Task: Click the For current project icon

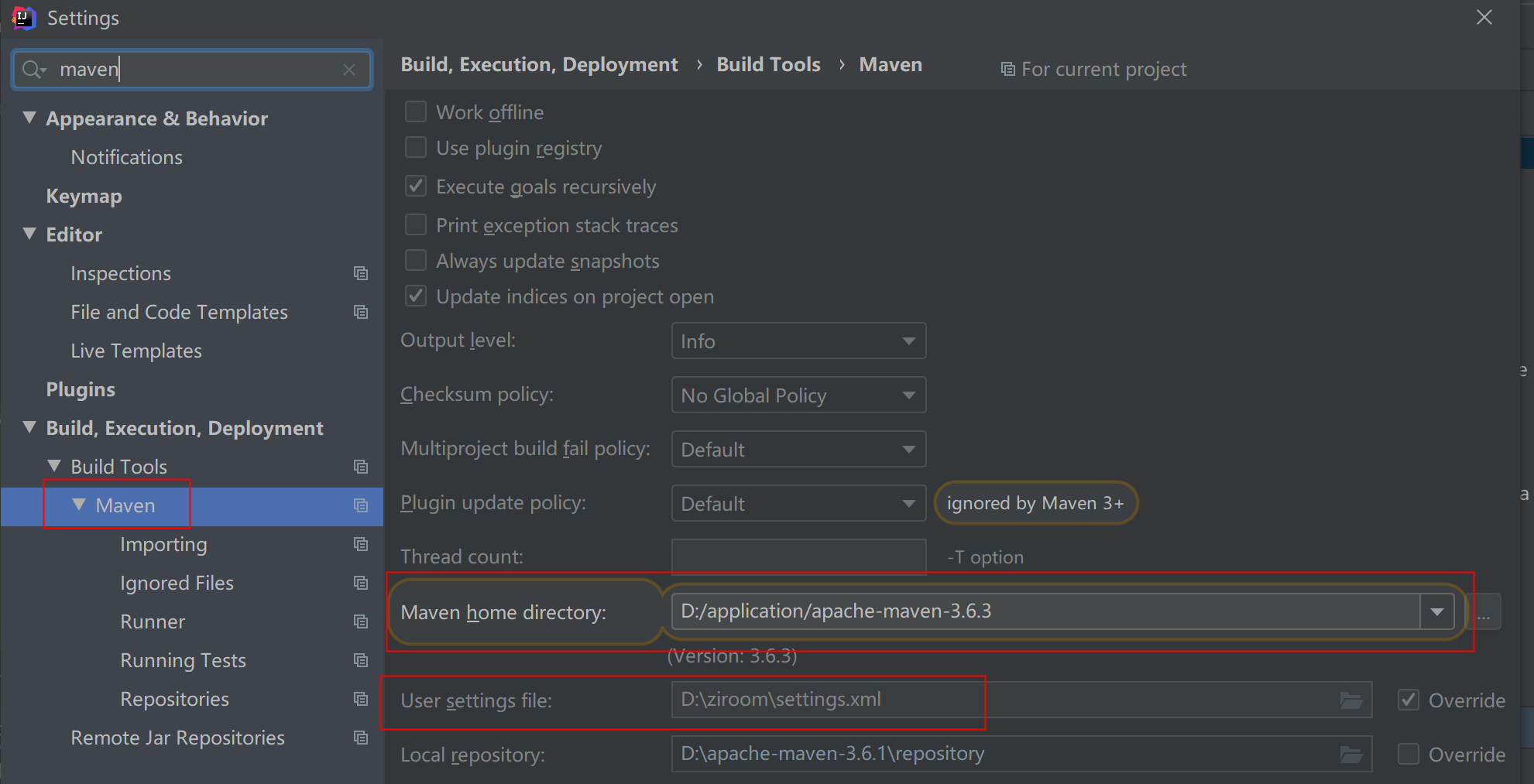Action: point(1007,70)
